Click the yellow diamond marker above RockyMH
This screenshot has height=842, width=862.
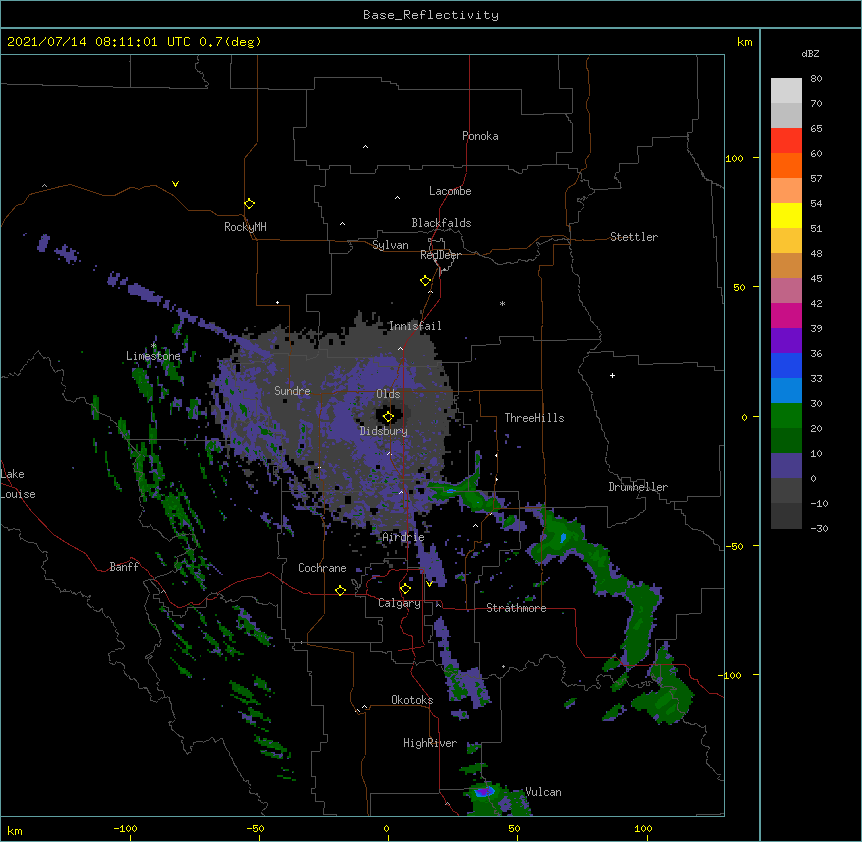click(249, 204)
